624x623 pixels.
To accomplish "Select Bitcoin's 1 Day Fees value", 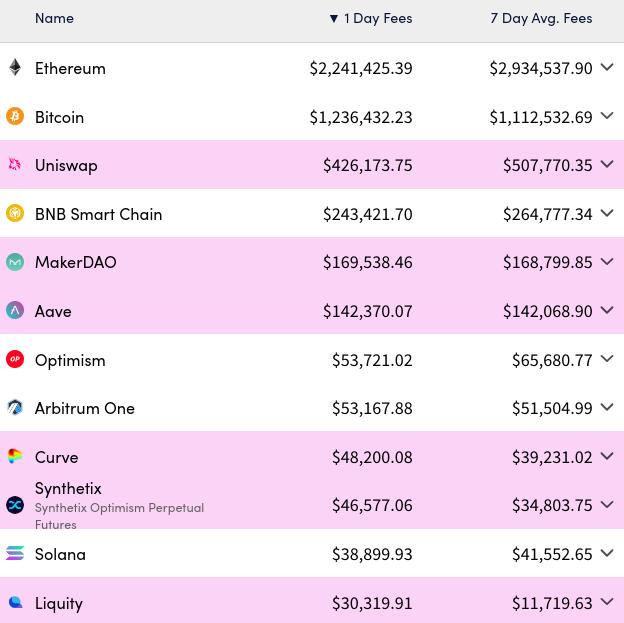I will [361, 117].
